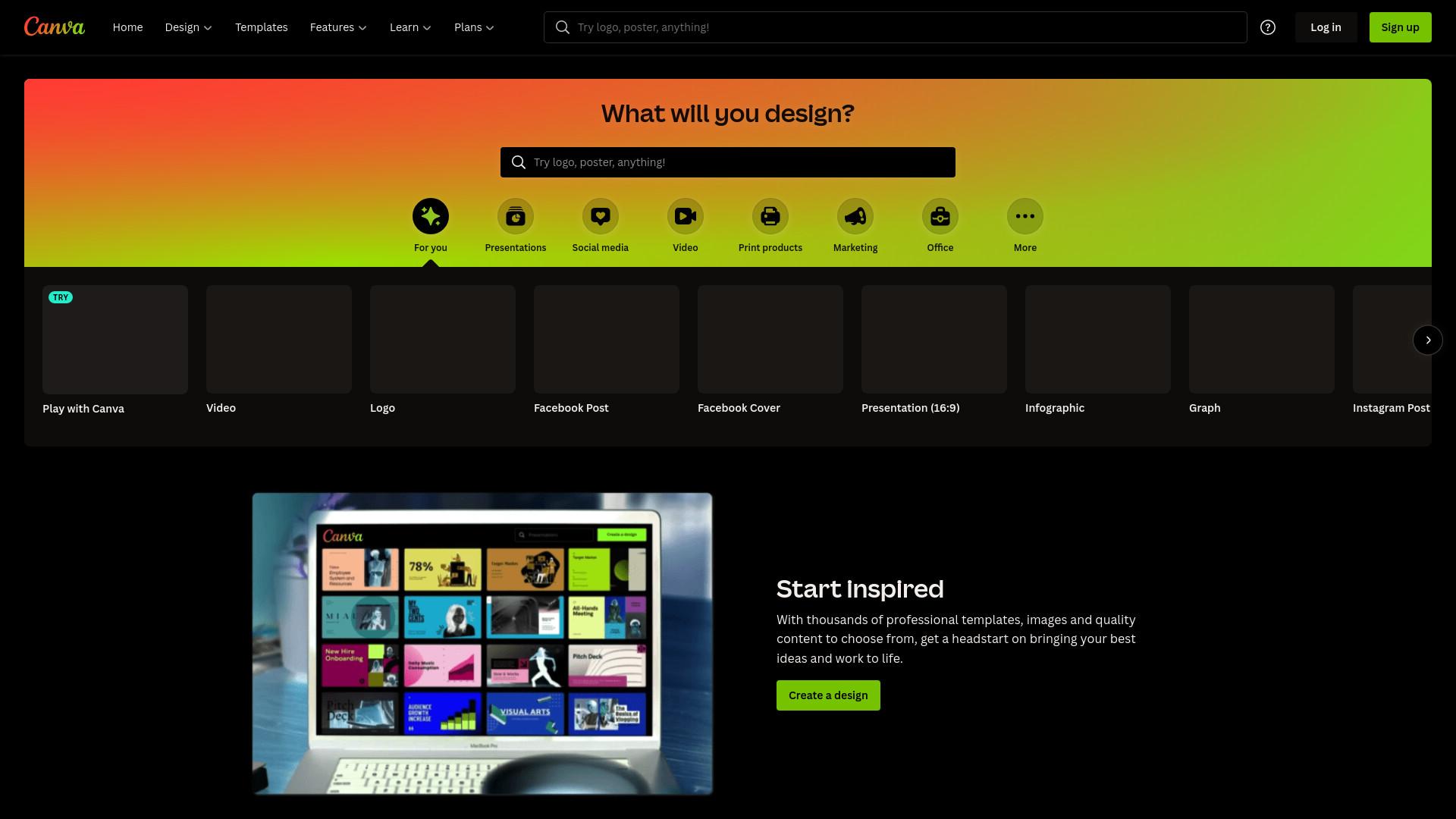The height and width of the screenshot is (819, 1456).
Task: Focus the top header search field
Action: pos(895,27)
